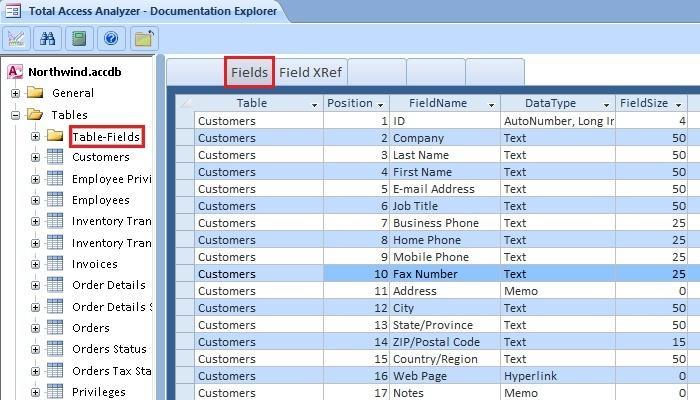The image size is (700, 400).
Task: Expand the Orders table node
Action: point(35,328)
